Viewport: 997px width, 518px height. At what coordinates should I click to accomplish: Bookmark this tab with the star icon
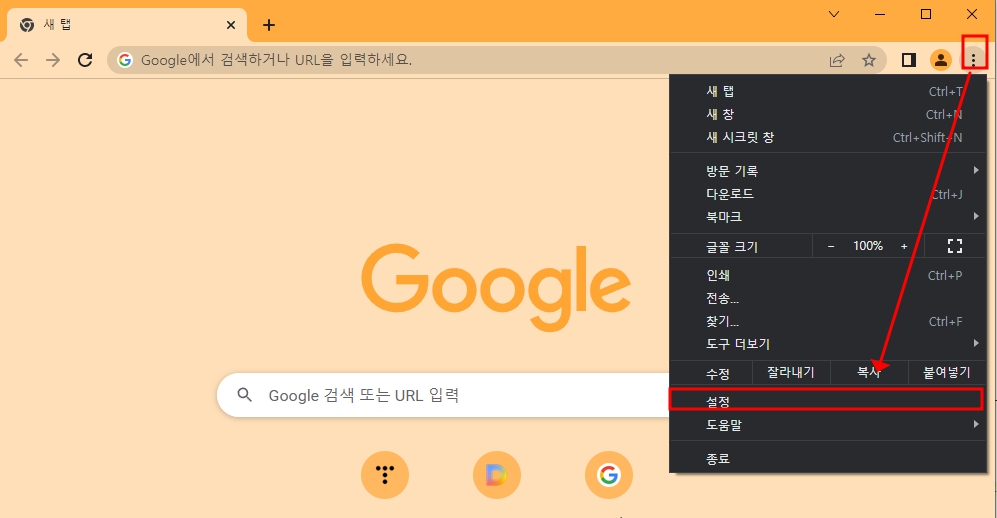869,60
